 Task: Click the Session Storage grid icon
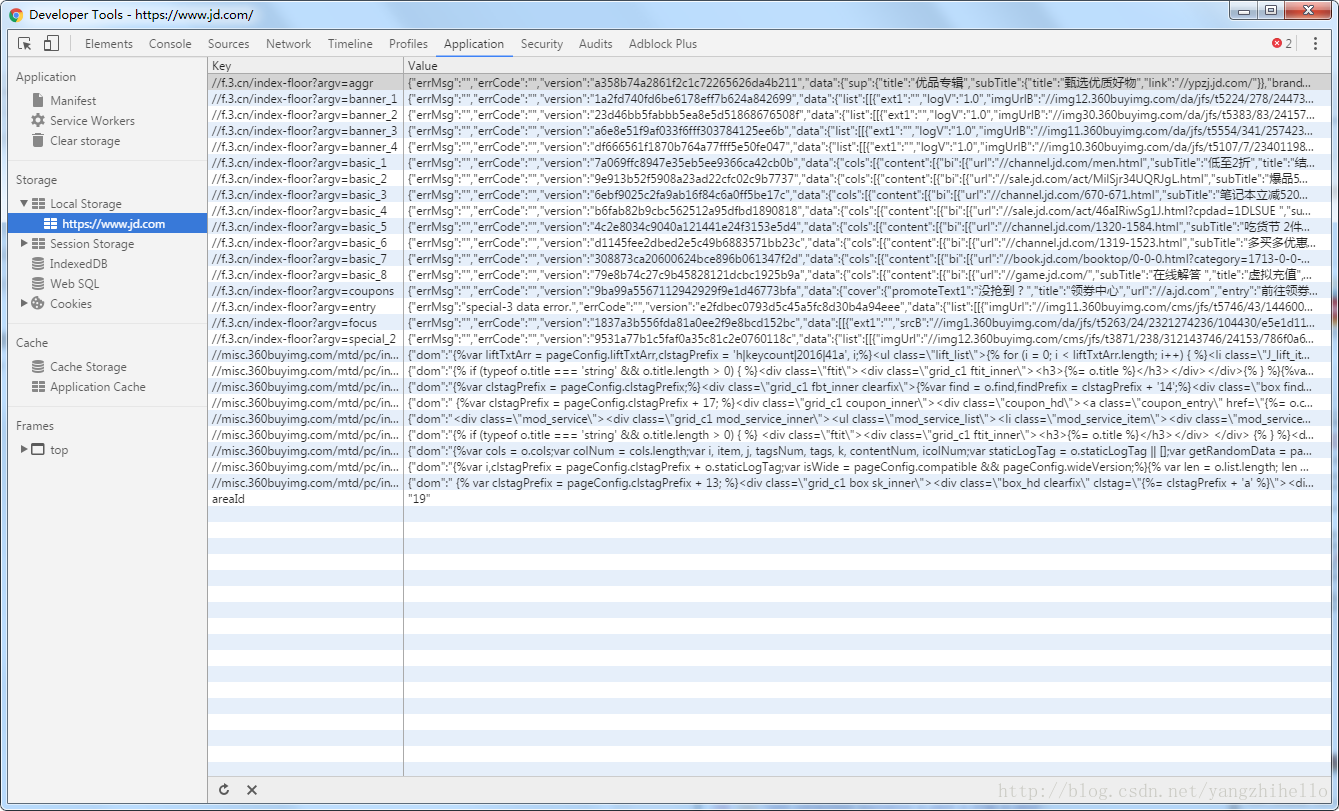coord(38,244)
